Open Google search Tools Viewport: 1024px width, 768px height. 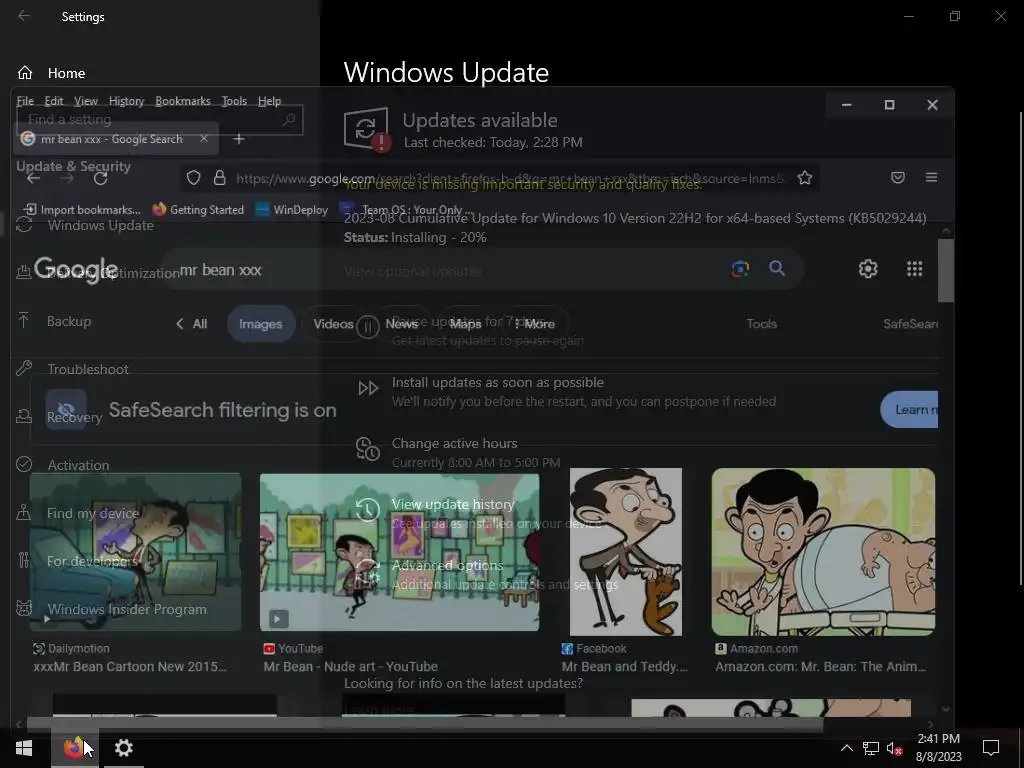point(761,324)
